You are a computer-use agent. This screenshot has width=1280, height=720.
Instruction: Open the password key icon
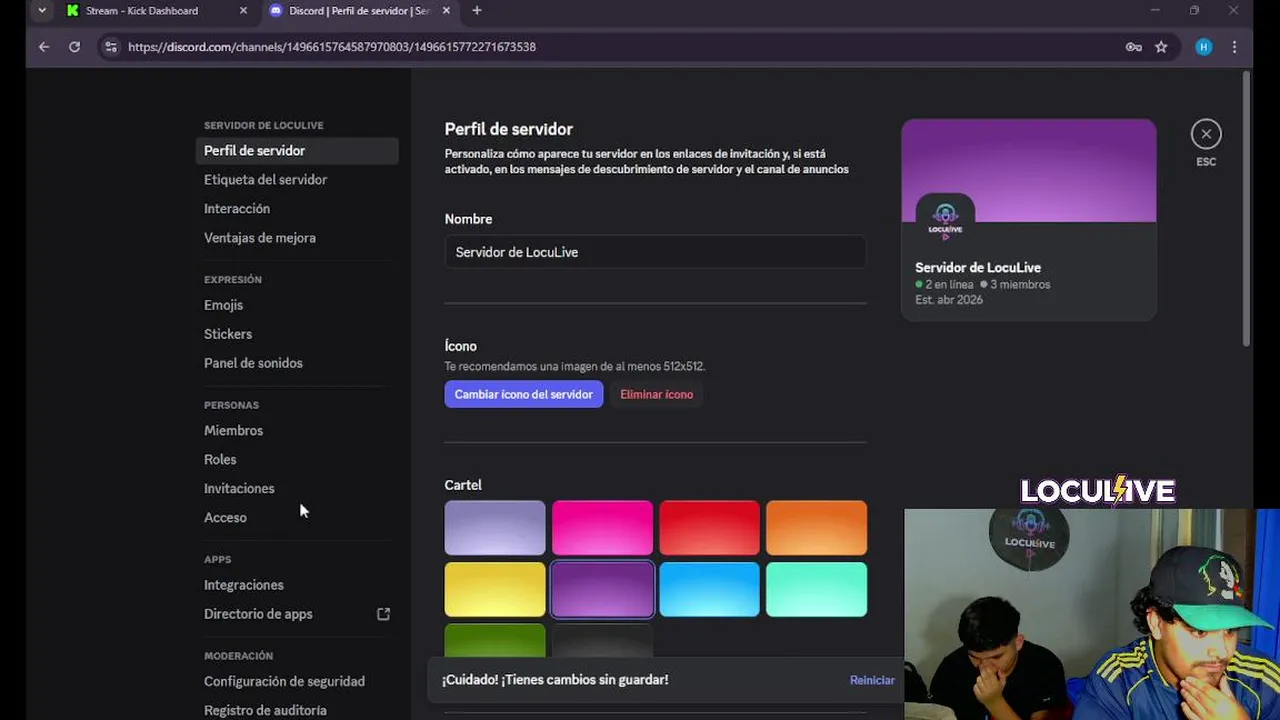pyautogui.click(x=1133, y=47)
